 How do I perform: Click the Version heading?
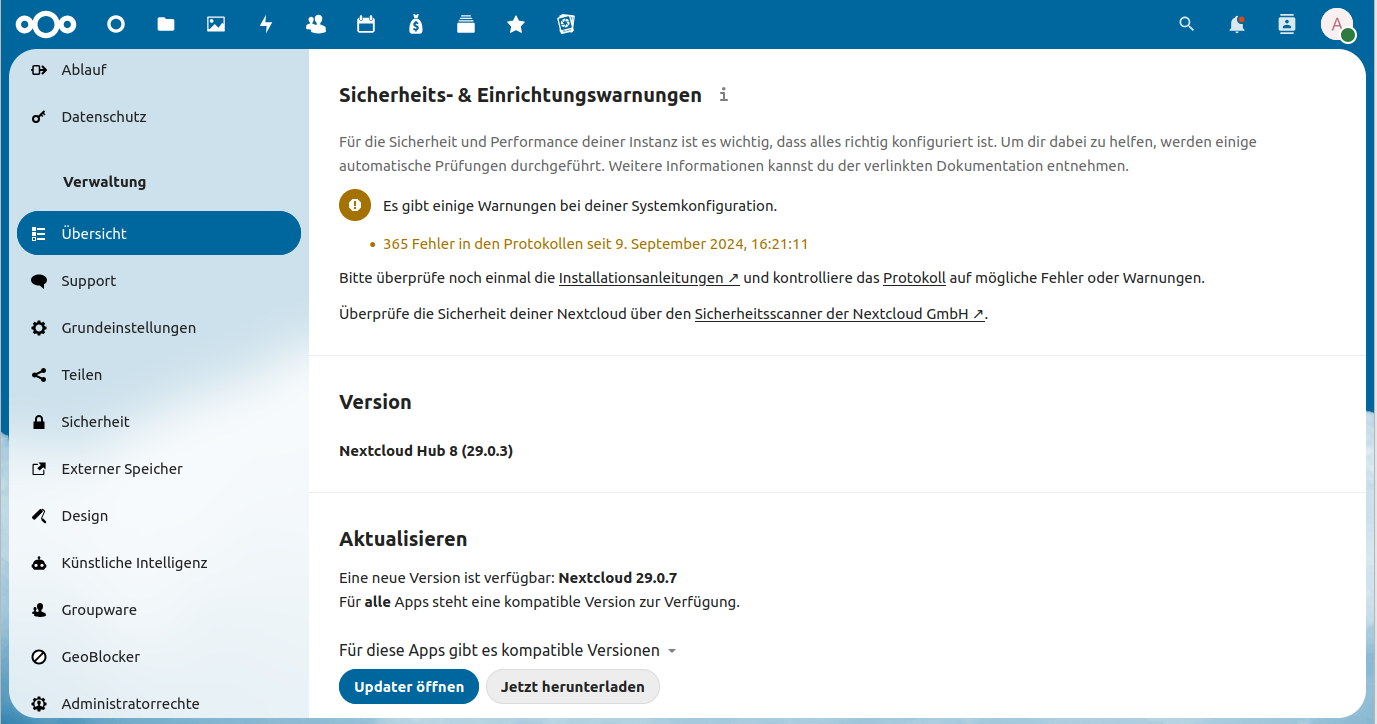[x=375, y=402]
